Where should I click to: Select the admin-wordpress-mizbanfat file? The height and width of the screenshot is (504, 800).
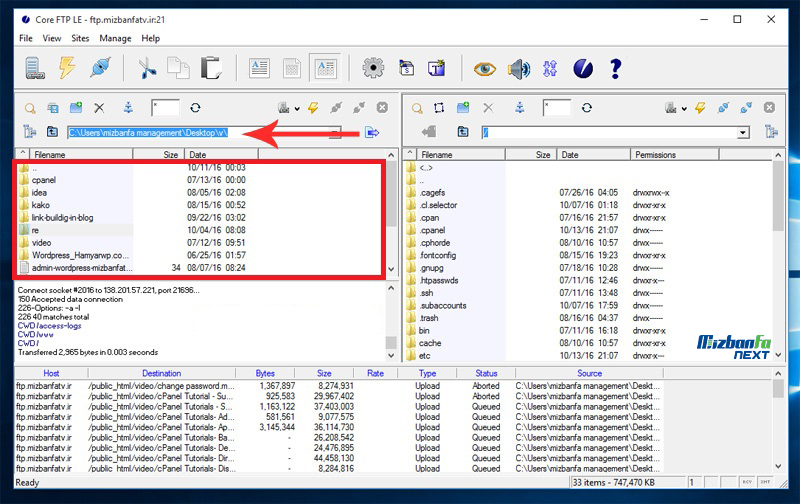click(x=82, y=268)
